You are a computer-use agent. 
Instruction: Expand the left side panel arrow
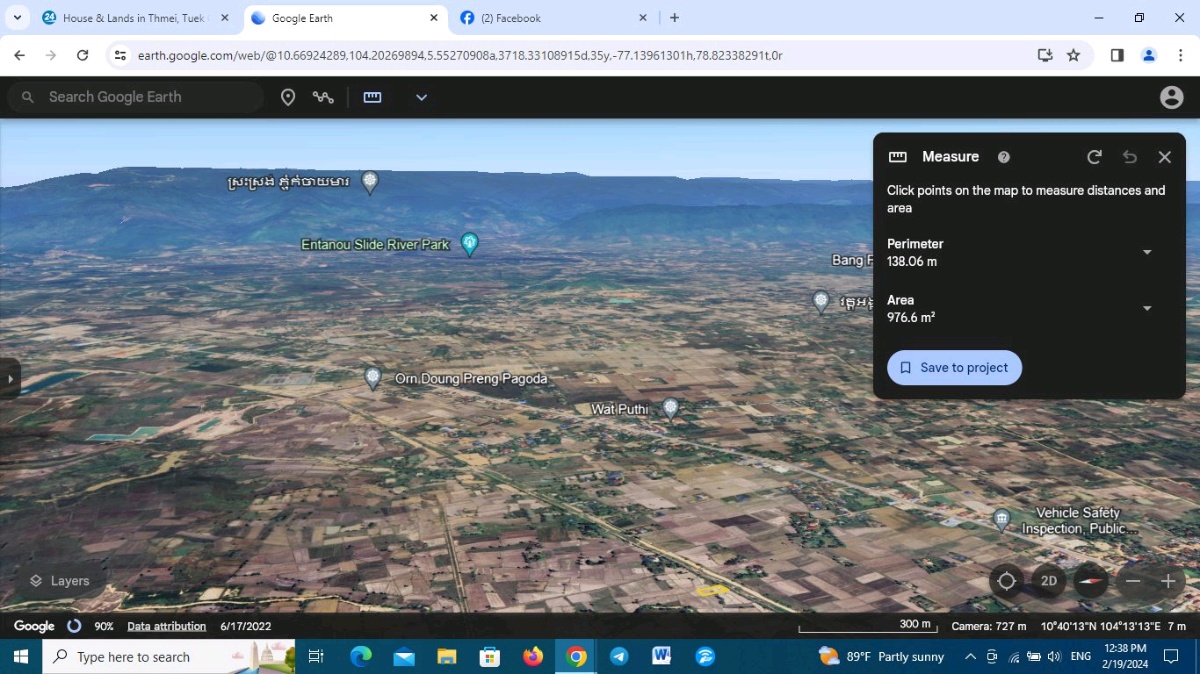(10, 379)
